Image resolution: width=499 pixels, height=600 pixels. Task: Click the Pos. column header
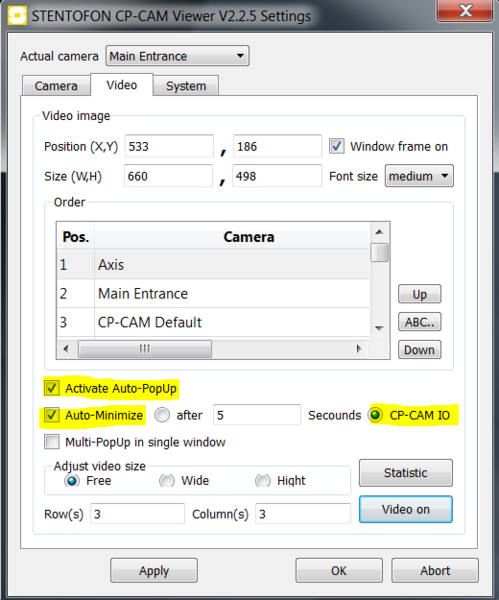click(x=76, y=237)
